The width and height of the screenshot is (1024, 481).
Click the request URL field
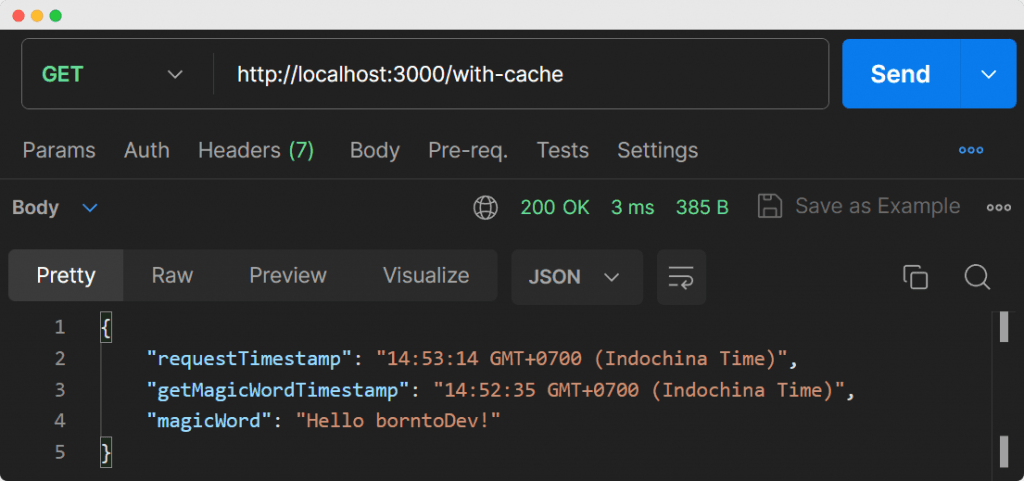(x=520, y=74)
